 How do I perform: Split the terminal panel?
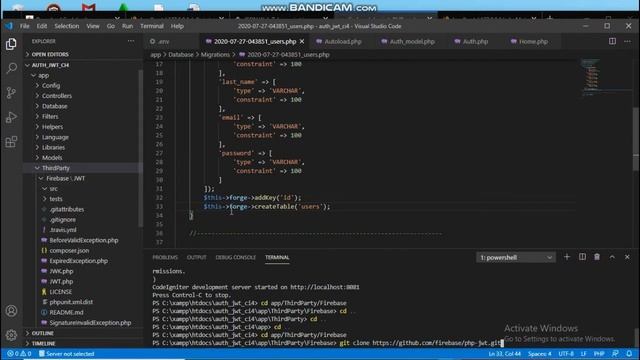pos(582,257)
